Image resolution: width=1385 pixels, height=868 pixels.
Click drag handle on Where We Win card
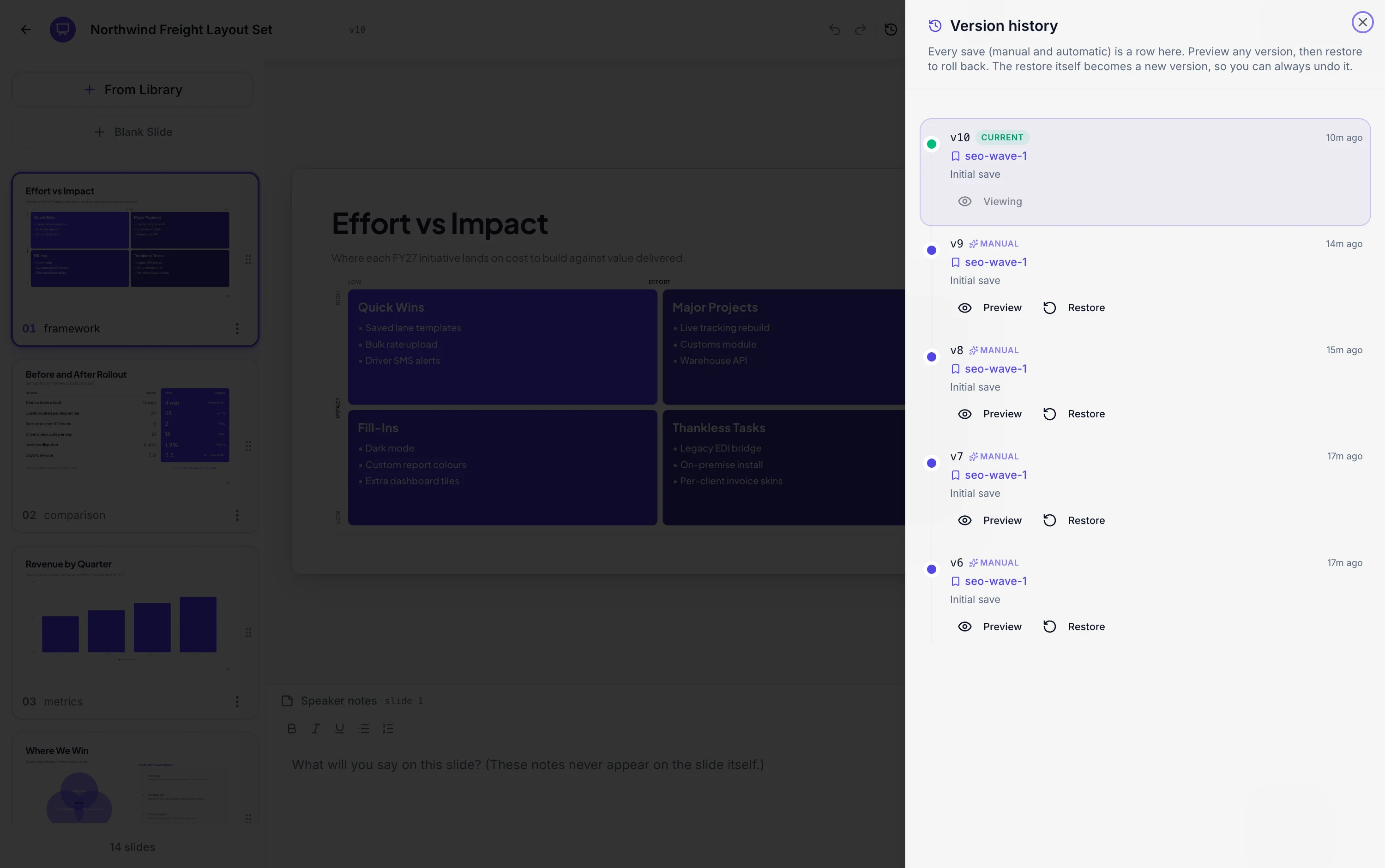[248, 819]
